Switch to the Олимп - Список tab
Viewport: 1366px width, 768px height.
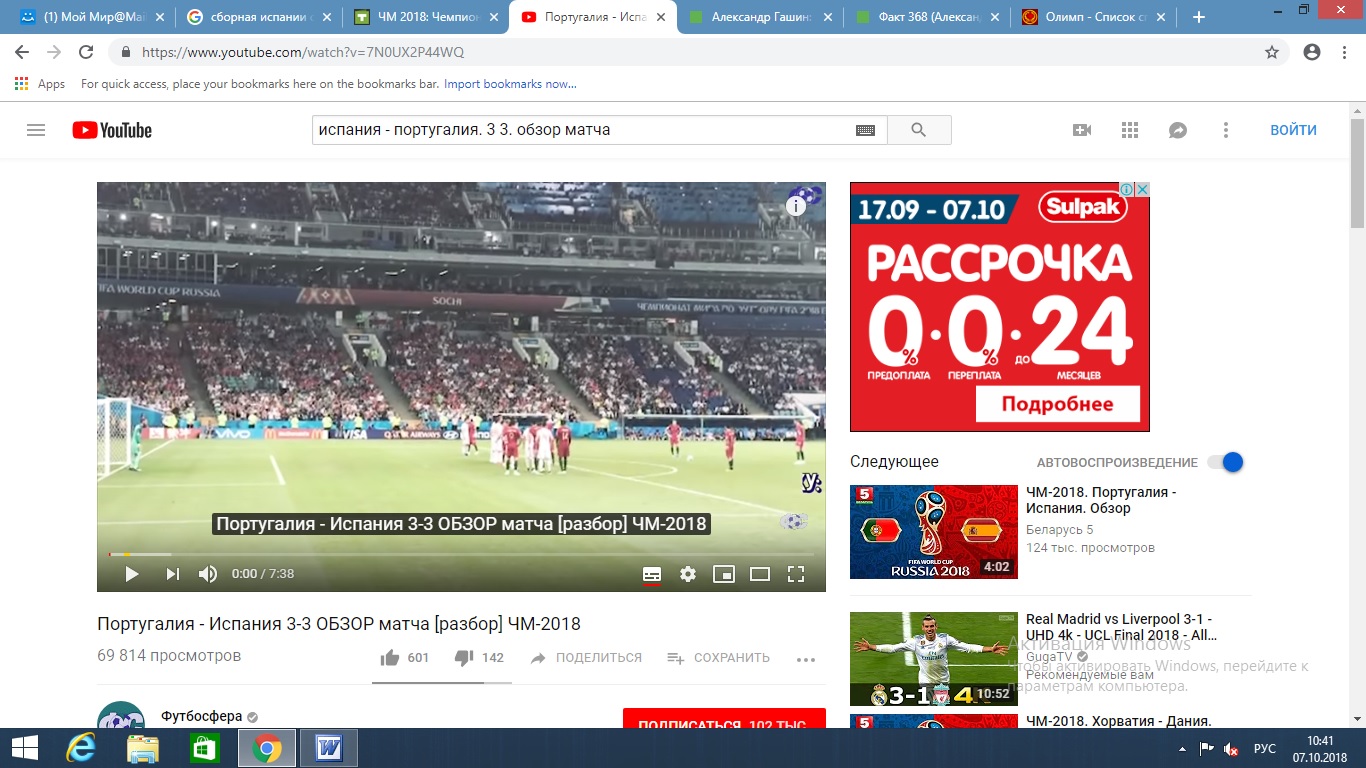click(x=1094, y=17)
